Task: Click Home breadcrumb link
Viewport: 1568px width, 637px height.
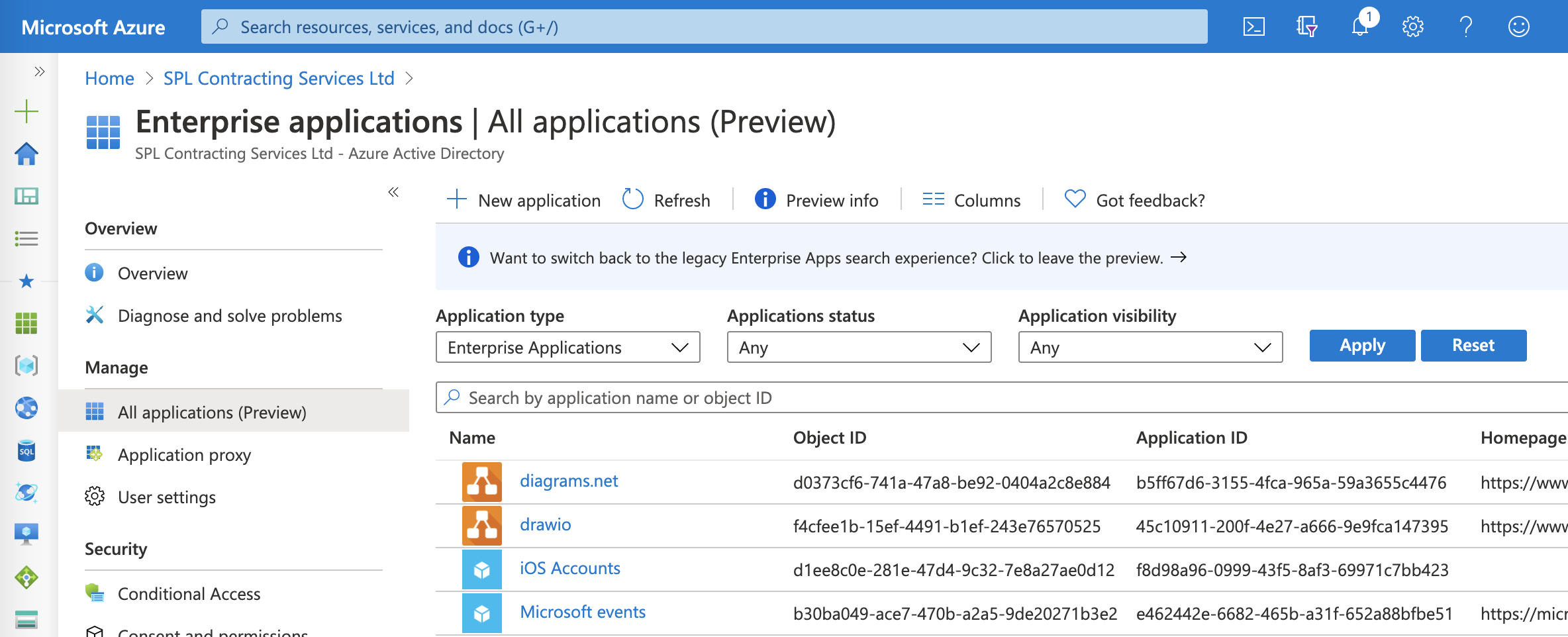Action: pyautogui.click(x=109, y=78)
